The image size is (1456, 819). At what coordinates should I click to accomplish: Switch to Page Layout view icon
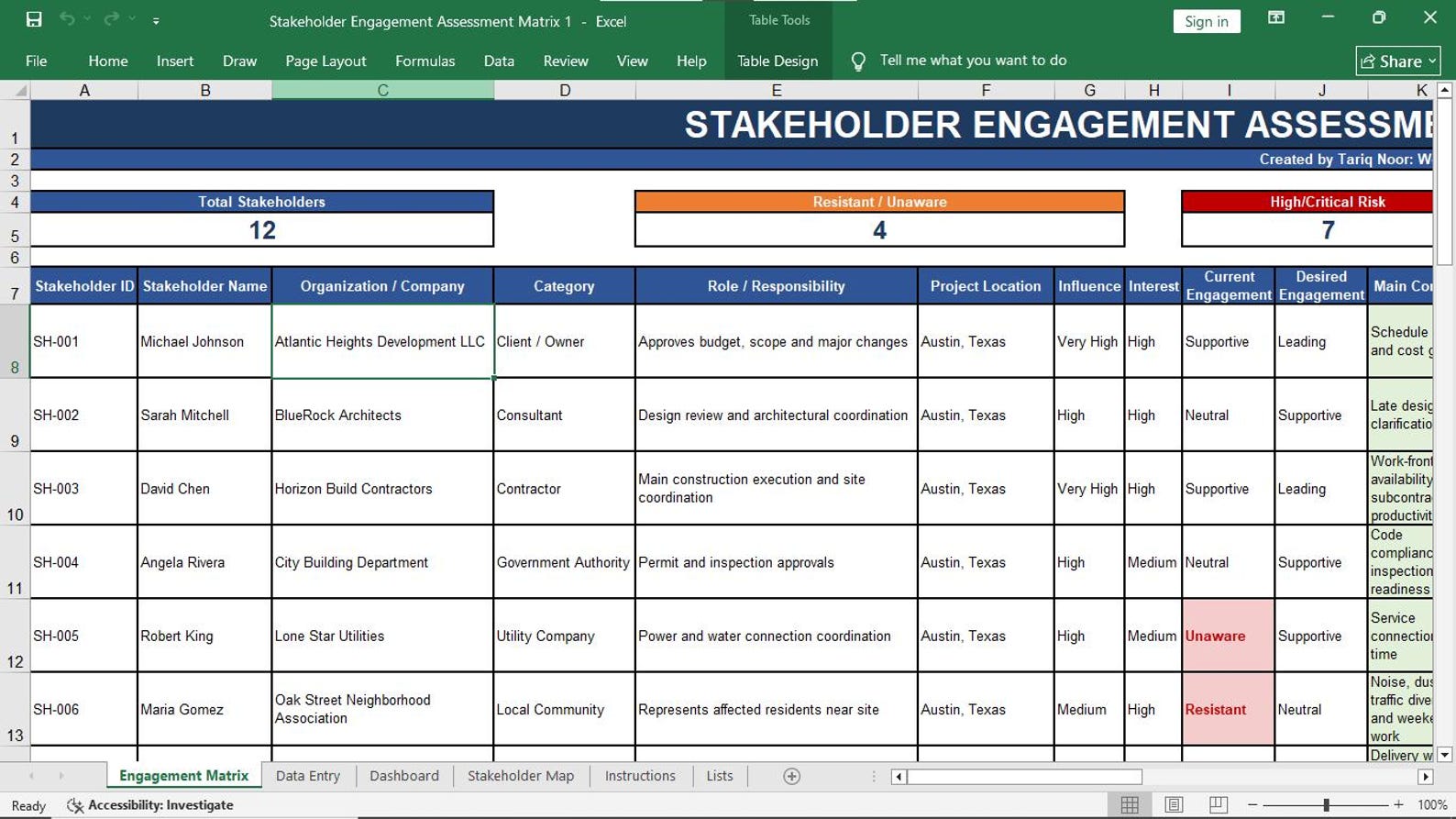1174,804
